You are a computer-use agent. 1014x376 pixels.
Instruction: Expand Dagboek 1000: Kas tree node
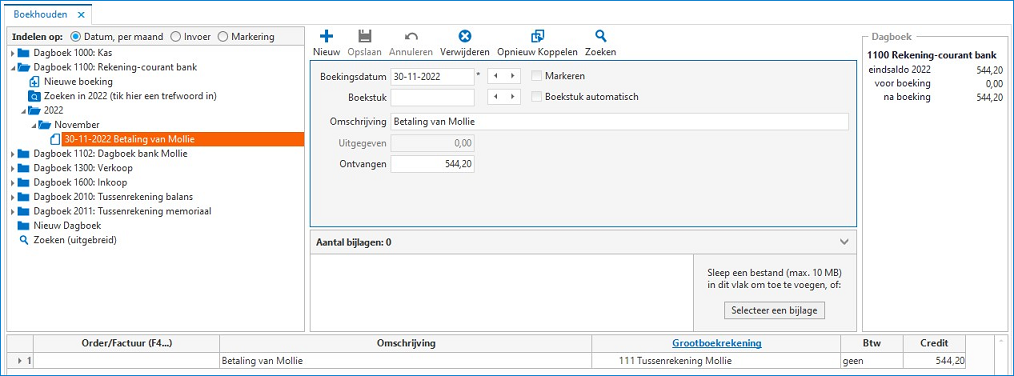12,53
